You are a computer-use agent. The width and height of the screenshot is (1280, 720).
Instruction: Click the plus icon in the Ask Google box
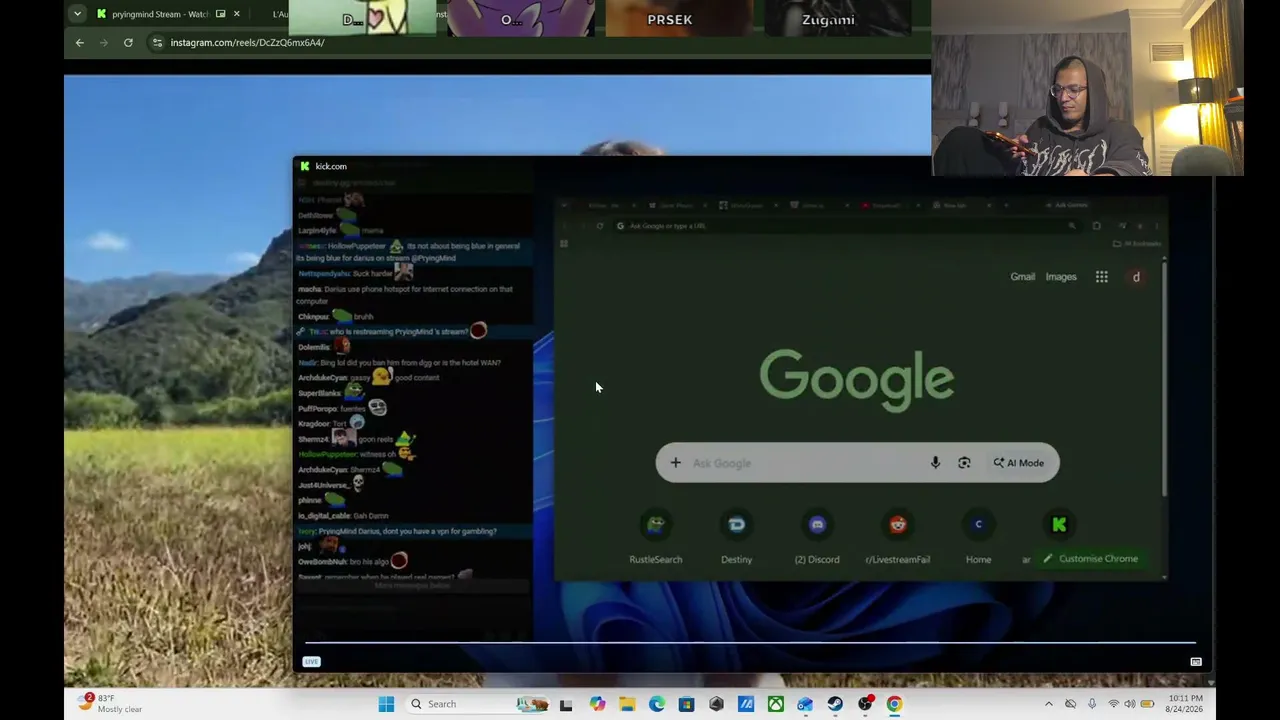[x=675, y=463]
